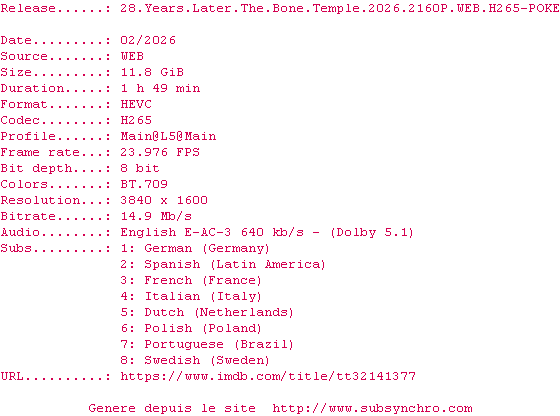The height and width of the screenshot is (416, 560).
Task: Click the Resolution 3840 x 1600 value
Action: [164, 200]
